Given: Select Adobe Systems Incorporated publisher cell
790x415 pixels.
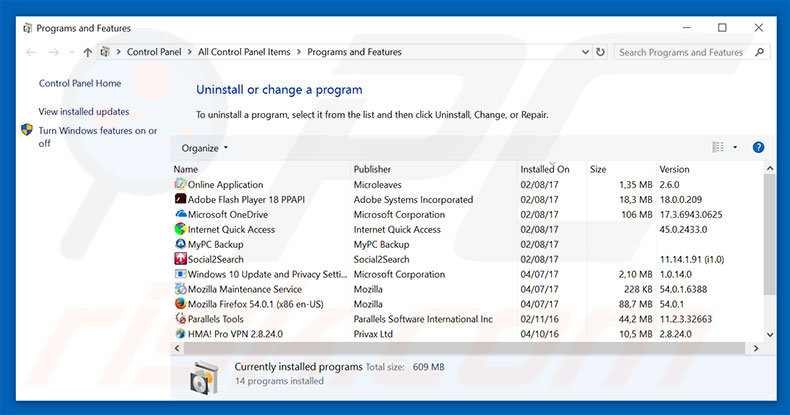Looking at the screenshot, I should 413,199.
